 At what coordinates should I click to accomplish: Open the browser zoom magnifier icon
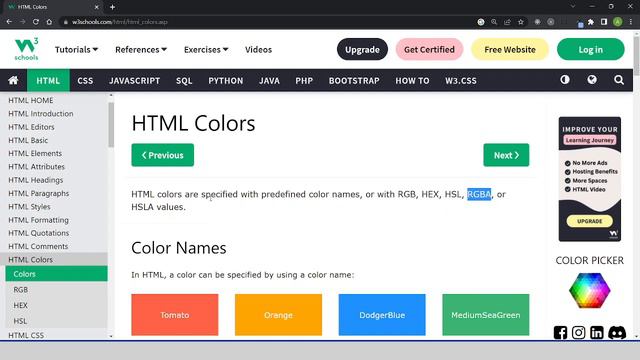(x=494, y=22)
